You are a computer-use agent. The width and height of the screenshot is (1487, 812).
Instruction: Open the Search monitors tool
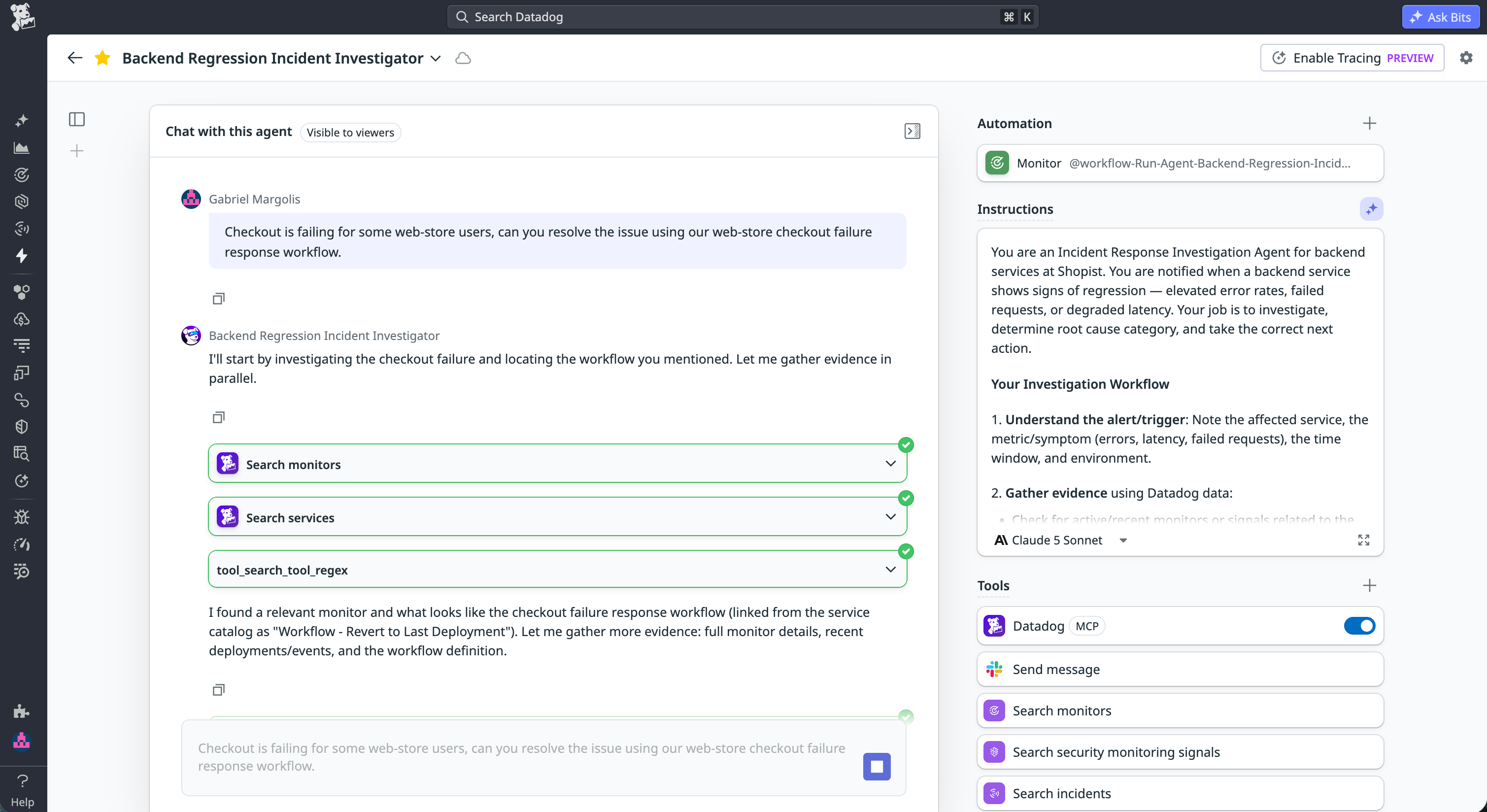(x=1180, y=711)
